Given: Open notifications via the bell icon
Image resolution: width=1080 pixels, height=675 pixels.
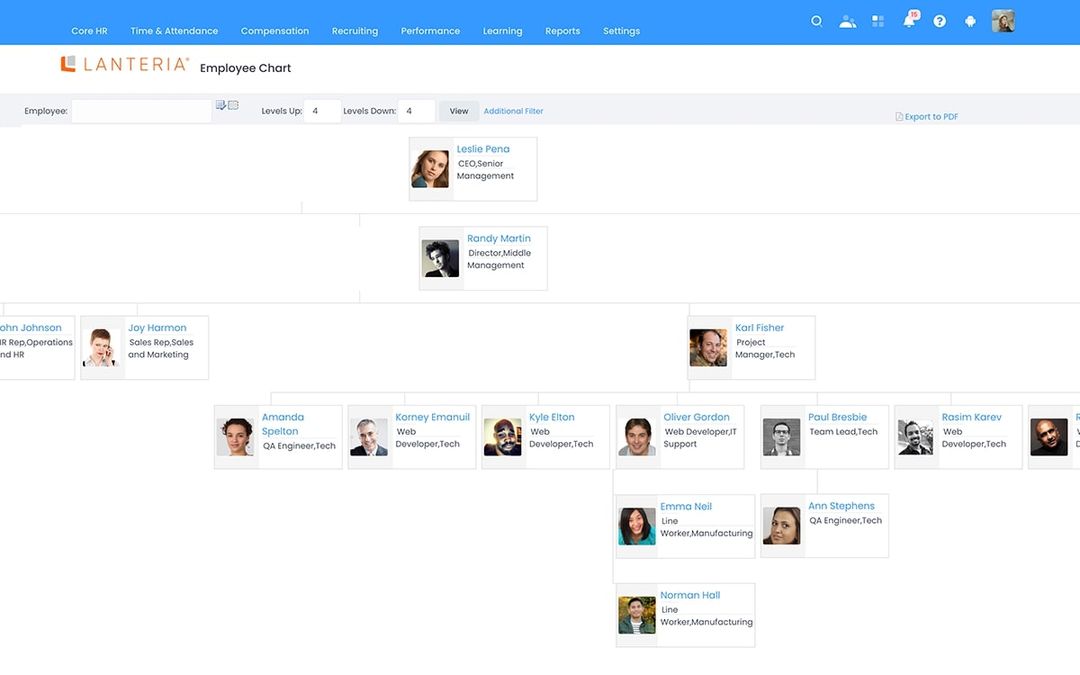Looking at the screenshot, I should tap(908, 20).
